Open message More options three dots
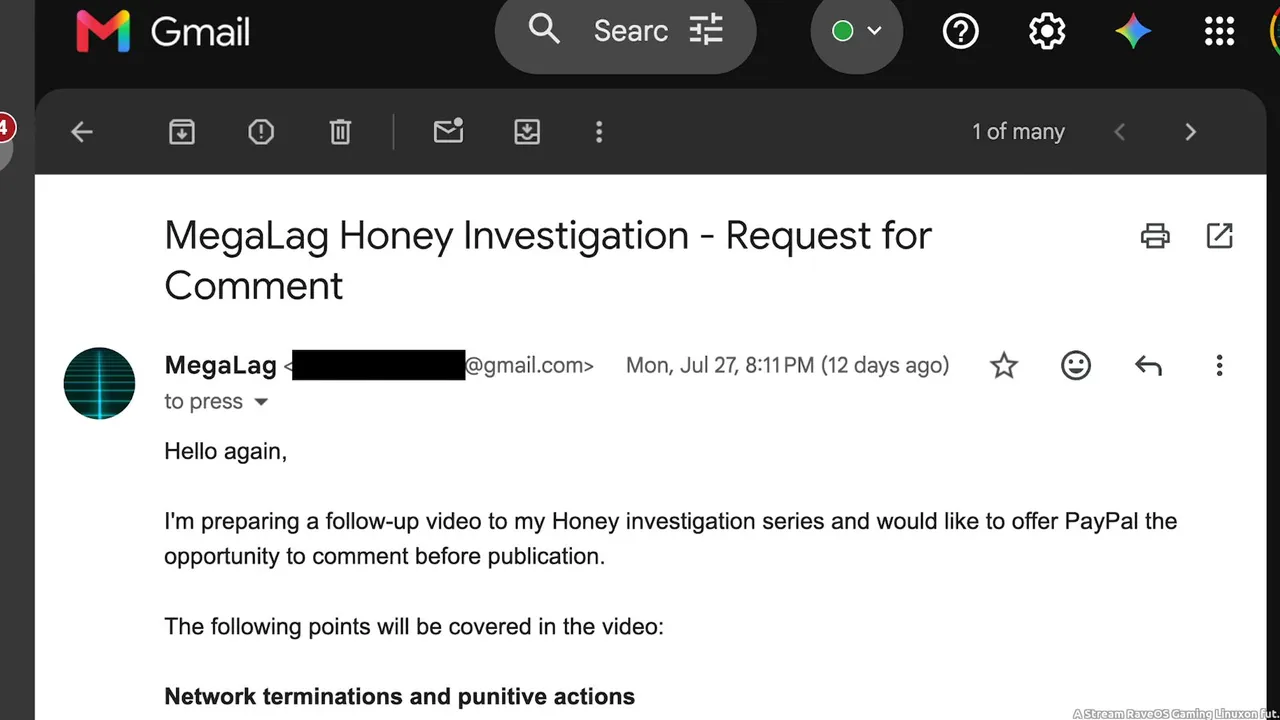 1219,366
